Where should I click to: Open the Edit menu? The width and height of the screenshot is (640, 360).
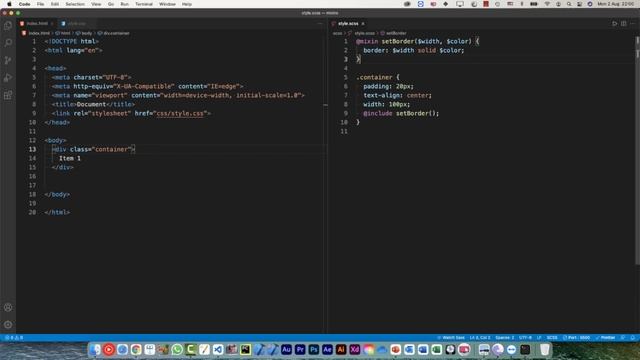point(55,4)
